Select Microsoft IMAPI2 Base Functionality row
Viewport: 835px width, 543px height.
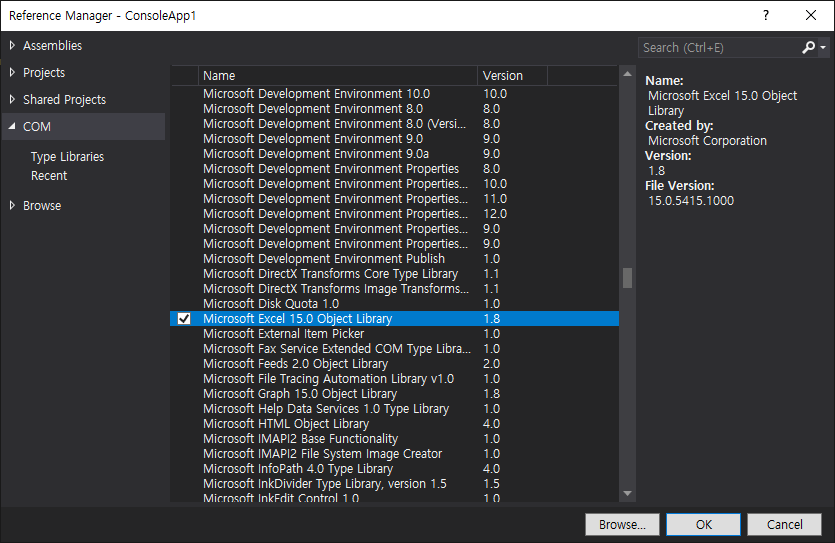394,439
